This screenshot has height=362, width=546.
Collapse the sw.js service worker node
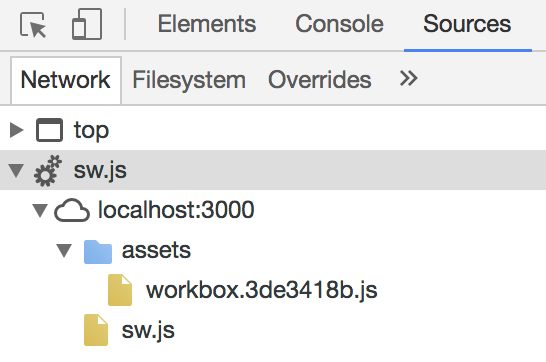tap(16, 171)
